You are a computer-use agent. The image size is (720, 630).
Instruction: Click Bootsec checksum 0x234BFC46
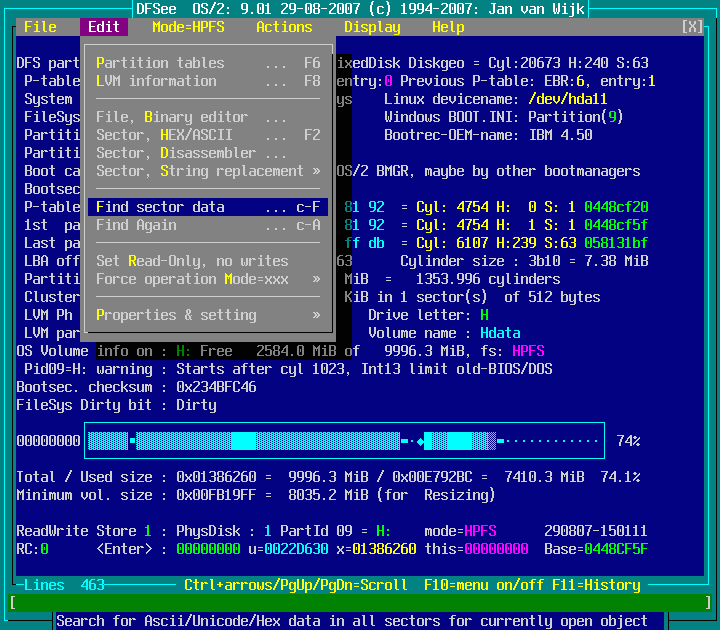[216, 387]
